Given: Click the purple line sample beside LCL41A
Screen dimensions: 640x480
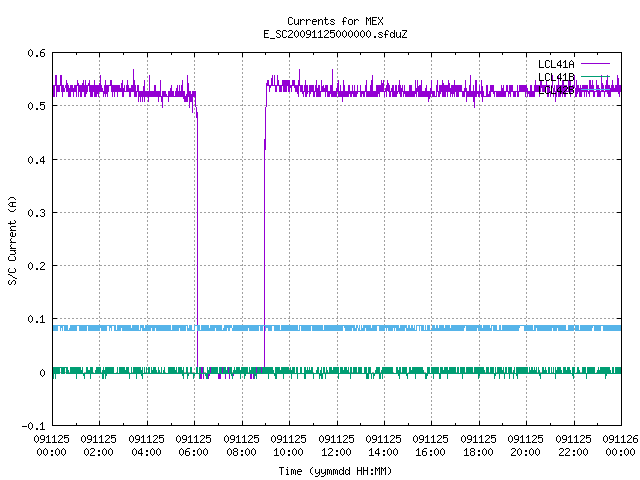Looking at the screenshot, I should click(595, 64).
